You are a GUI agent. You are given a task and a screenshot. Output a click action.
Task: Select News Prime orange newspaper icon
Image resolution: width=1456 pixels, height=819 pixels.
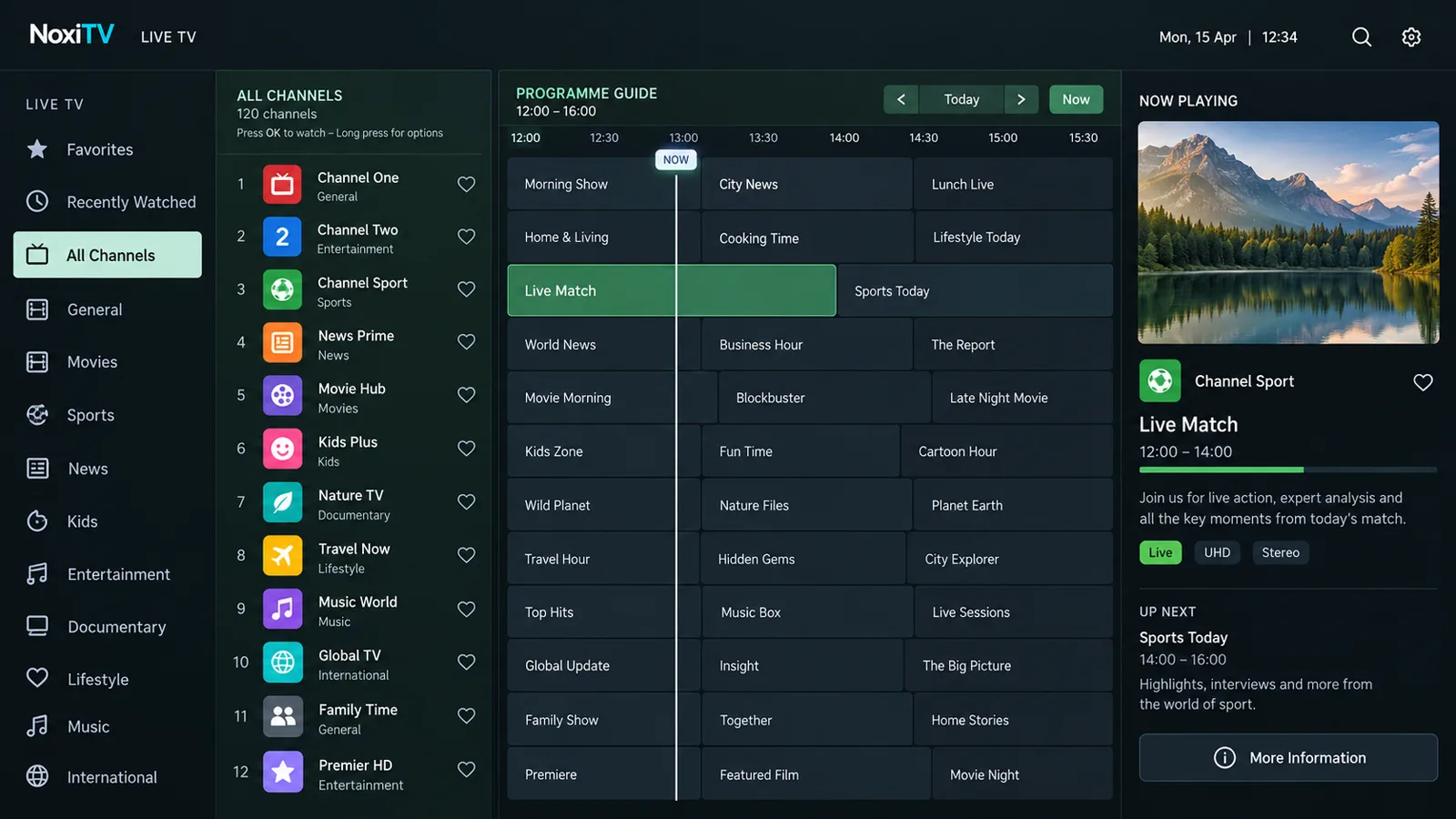coord(283,343)
